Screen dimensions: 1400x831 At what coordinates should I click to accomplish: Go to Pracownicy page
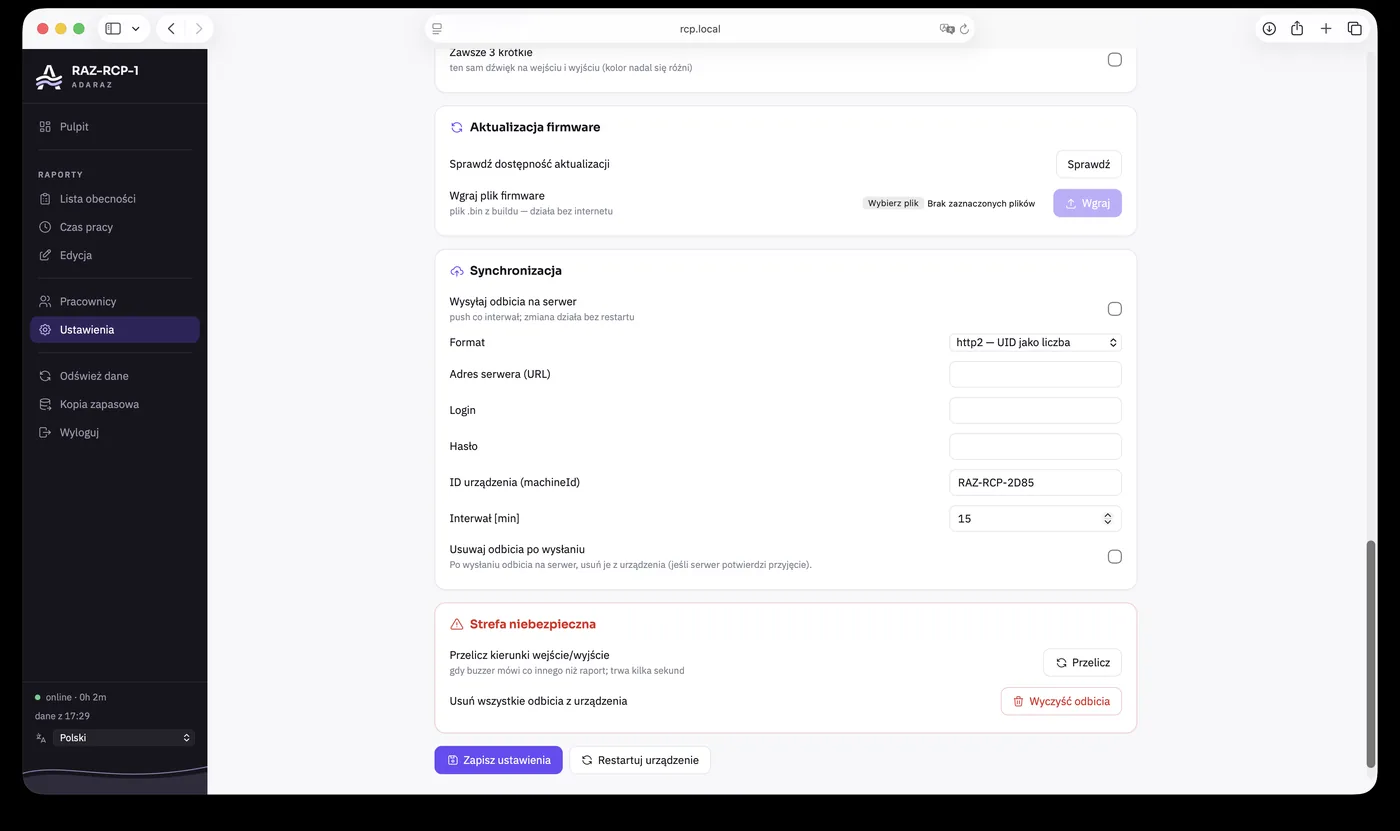coord(115,301)
